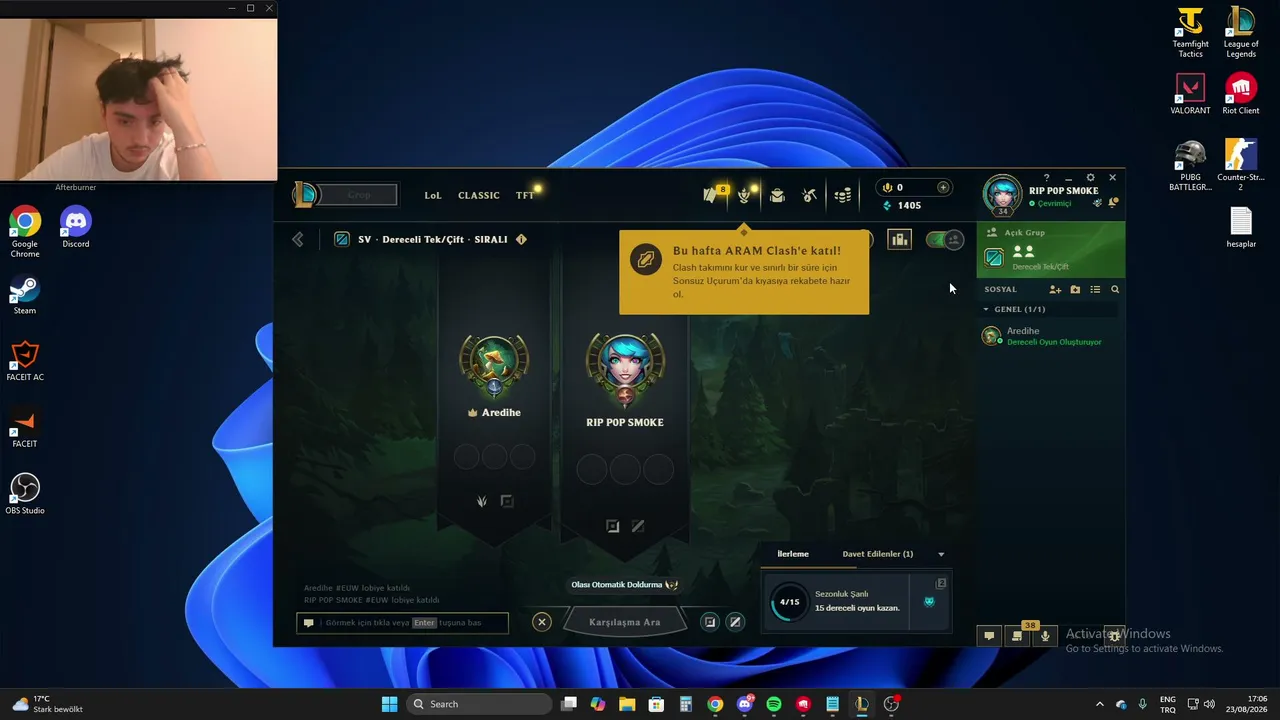Open the notifications bell icon
The height and width of the screenshot is (720, 1280).
(1113, 203)
